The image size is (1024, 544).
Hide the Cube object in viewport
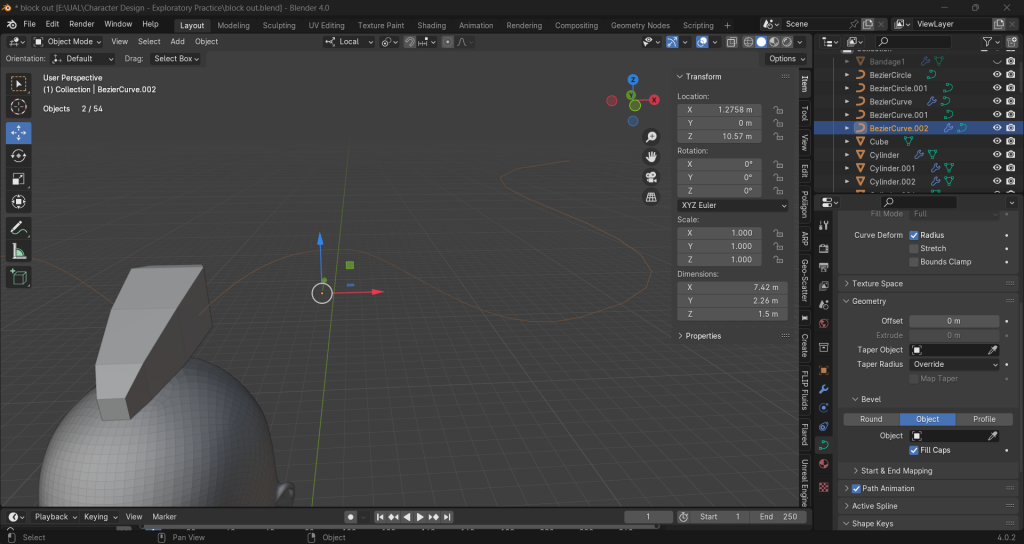[997, 141]
